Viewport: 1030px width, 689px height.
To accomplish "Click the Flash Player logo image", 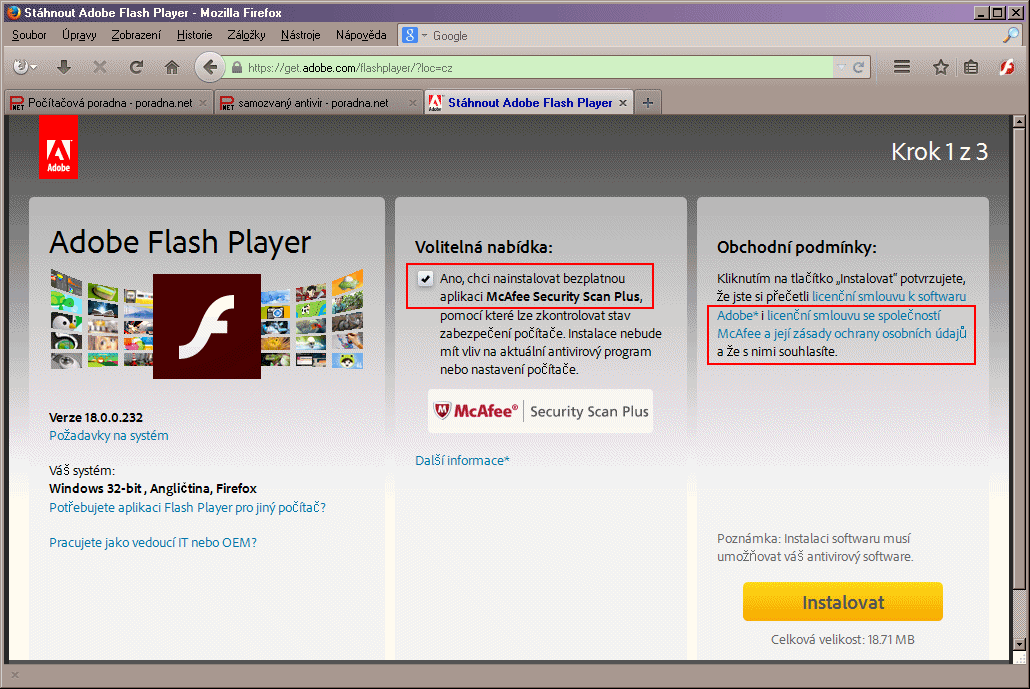I will (x=207, y=326).
